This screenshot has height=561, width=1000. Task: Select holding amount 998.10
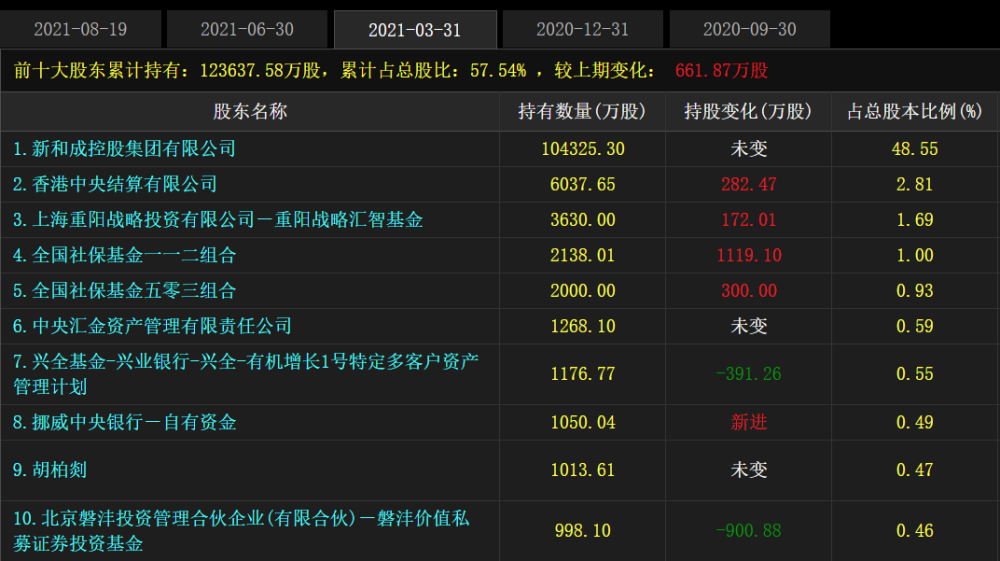[x=583, y=530]
